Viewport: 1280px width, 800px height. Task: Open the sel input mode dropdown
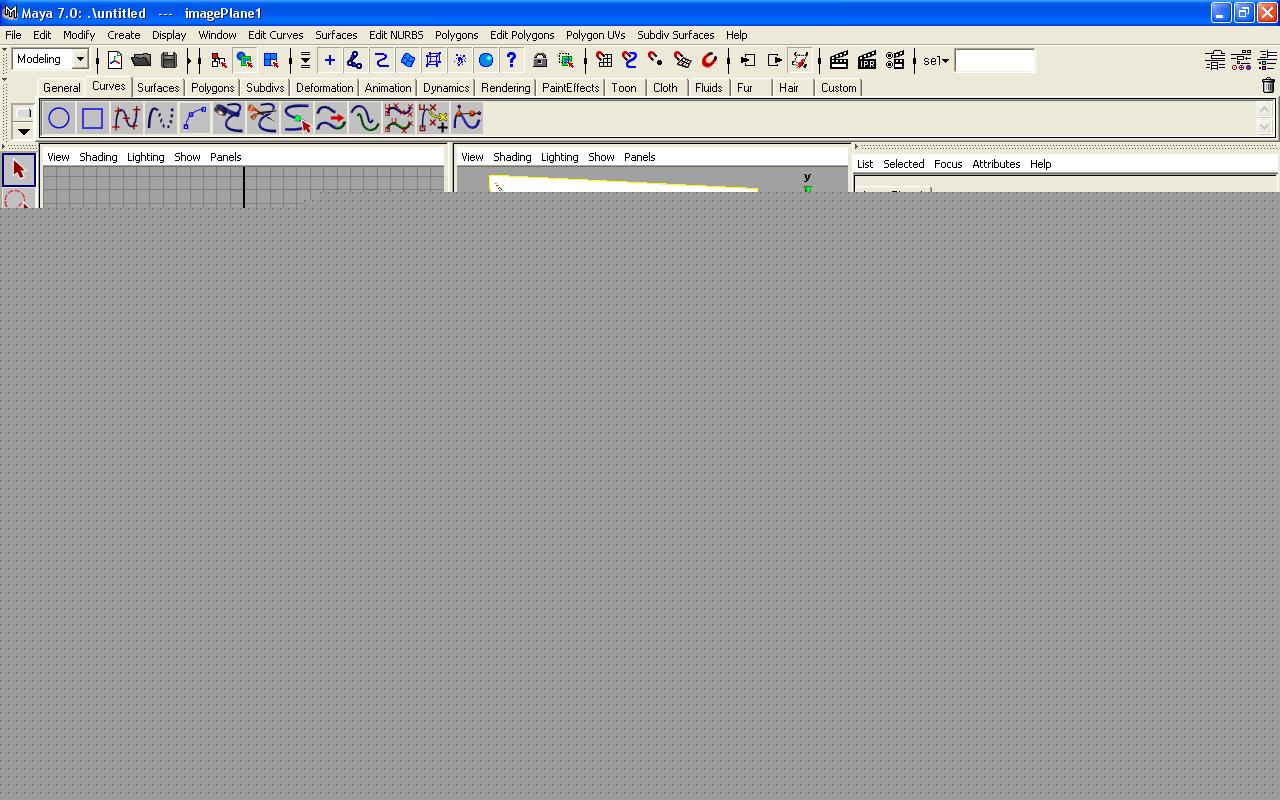[x=936, y=61]
